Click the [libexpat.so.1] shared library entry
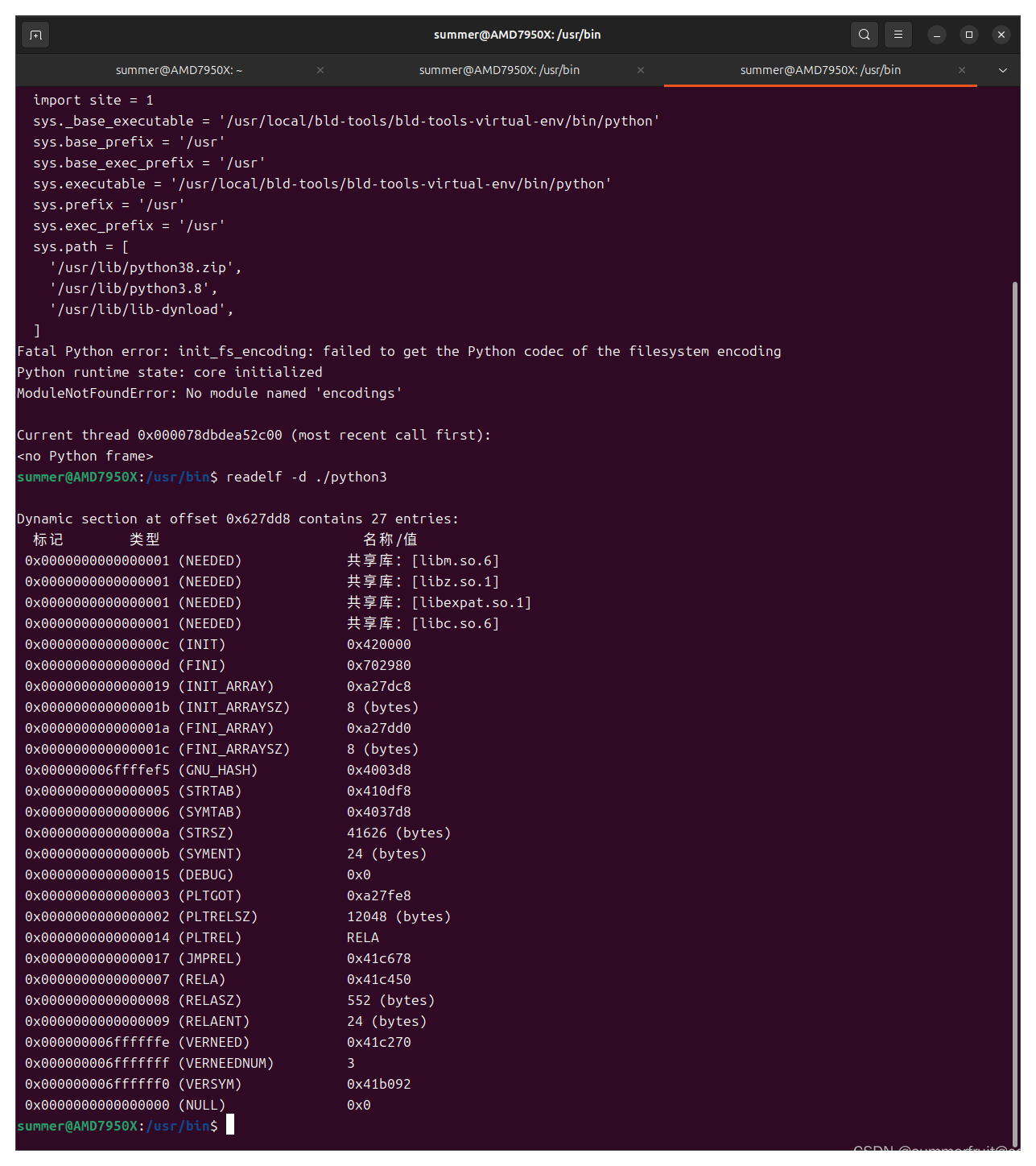Screen dimensions: 1036x1166 tap(472, 602)
